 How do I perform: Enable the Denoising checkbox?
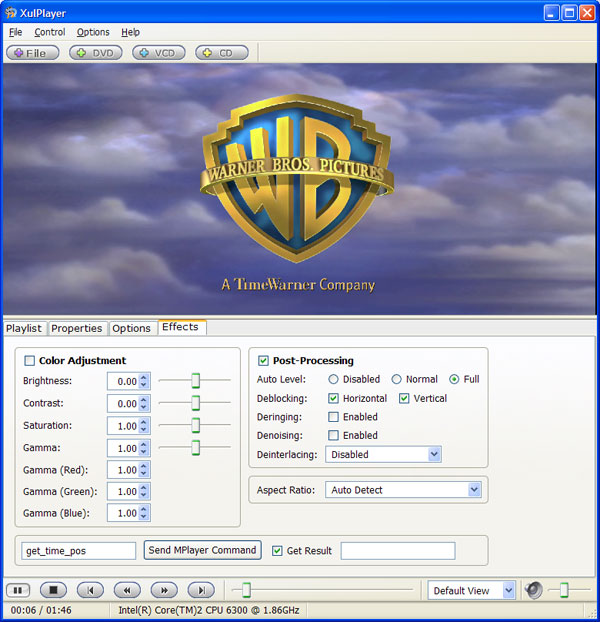[334, 435]
